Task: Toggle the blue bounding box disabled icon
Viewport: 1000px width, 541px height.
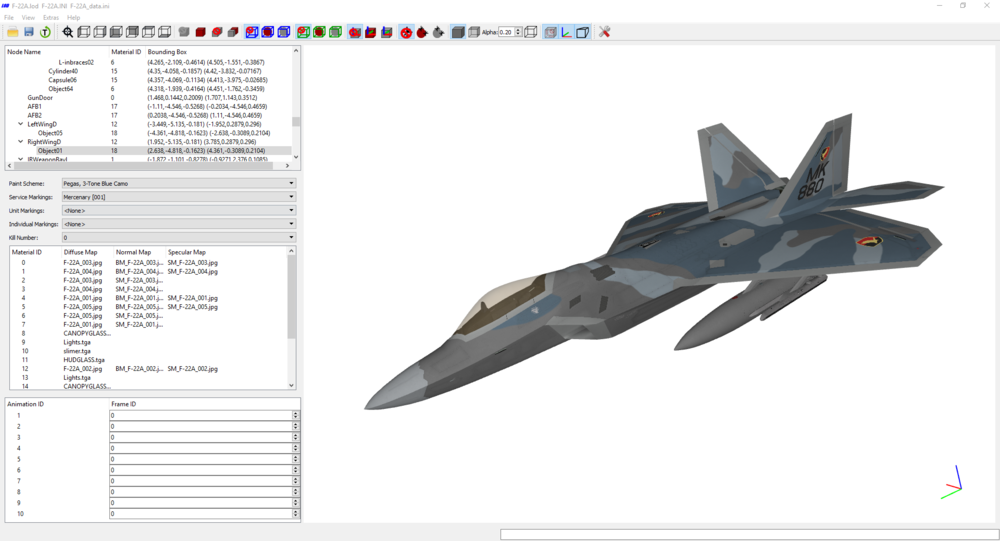Action: pos(251,32)
